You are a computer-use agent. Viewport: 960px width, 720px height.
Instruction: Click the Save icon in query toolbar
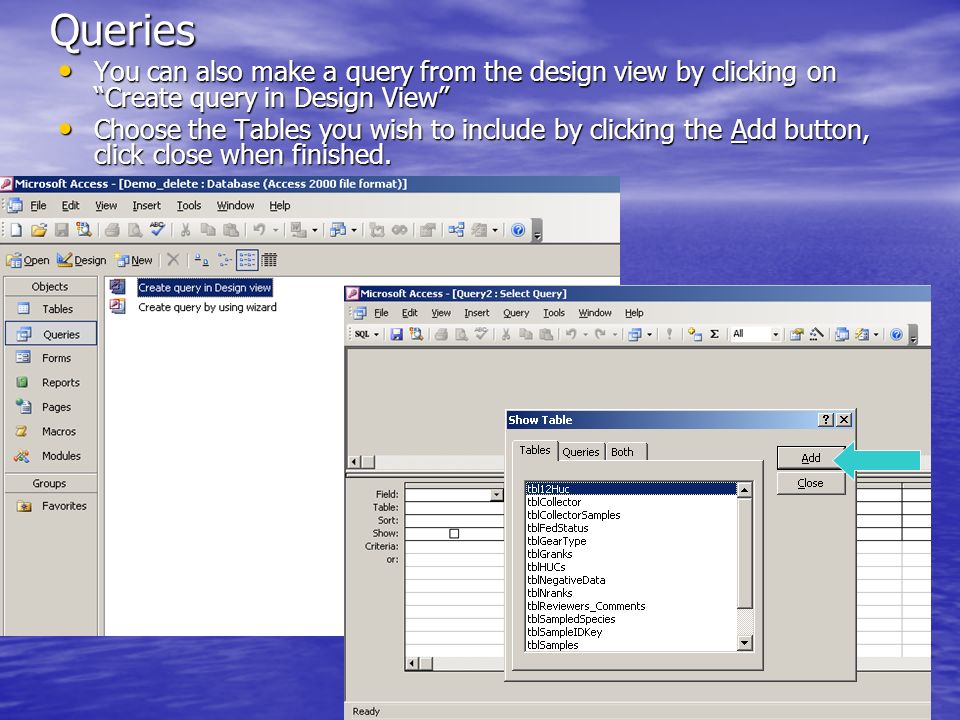397,334
